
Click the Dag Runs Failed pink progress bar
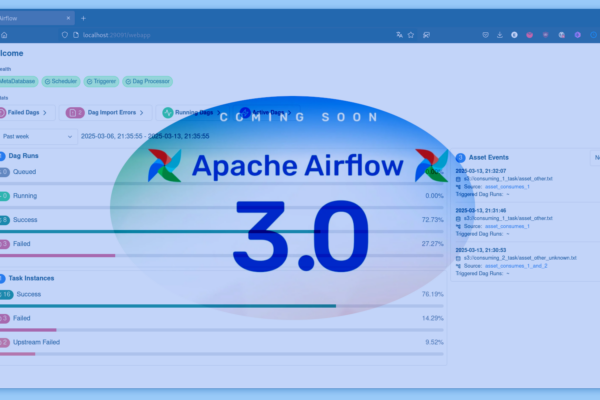pyautogui.click(x=57, y=255)
